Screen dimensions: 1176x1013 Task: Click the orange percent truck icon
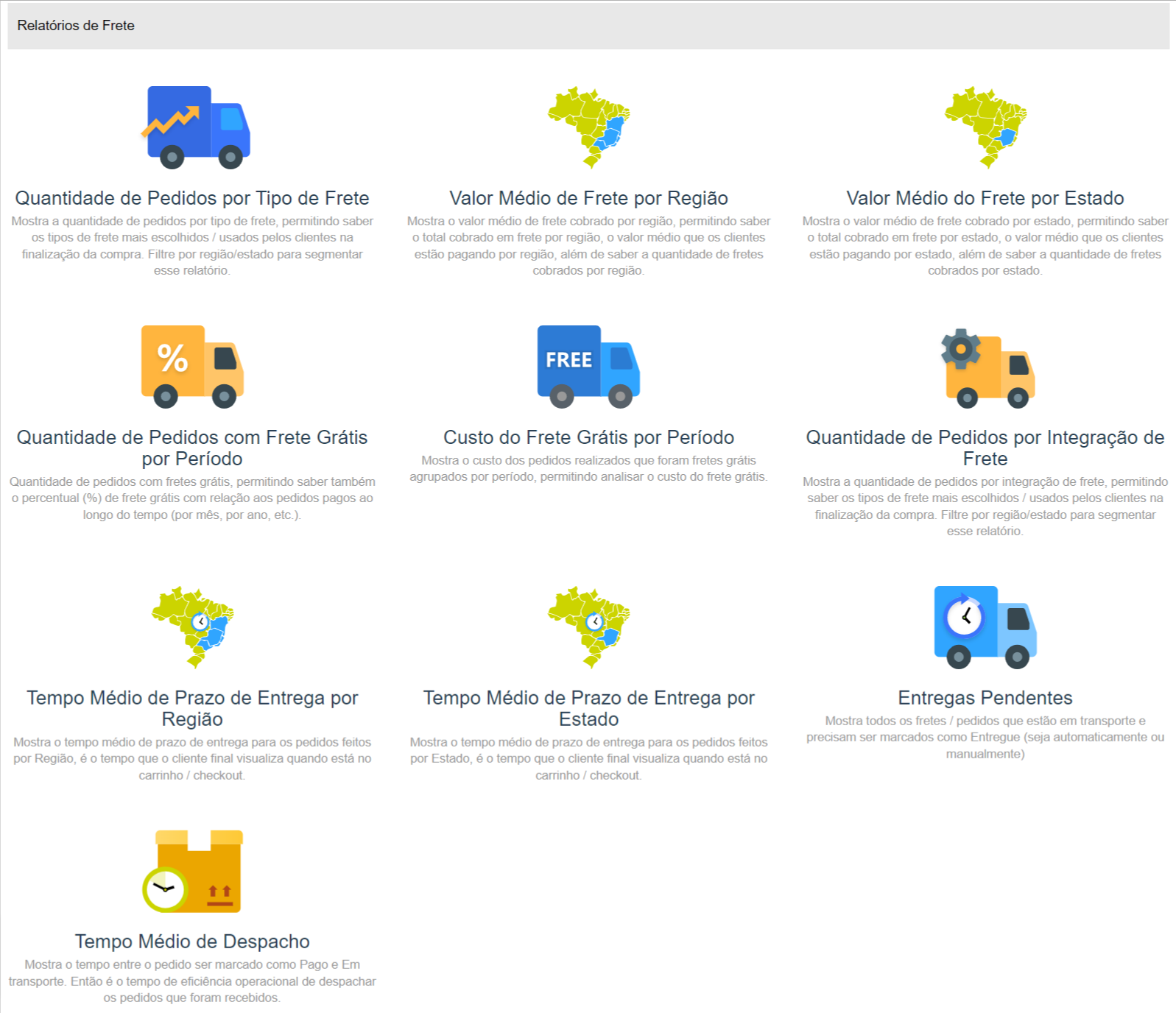(x=192, y=367)
